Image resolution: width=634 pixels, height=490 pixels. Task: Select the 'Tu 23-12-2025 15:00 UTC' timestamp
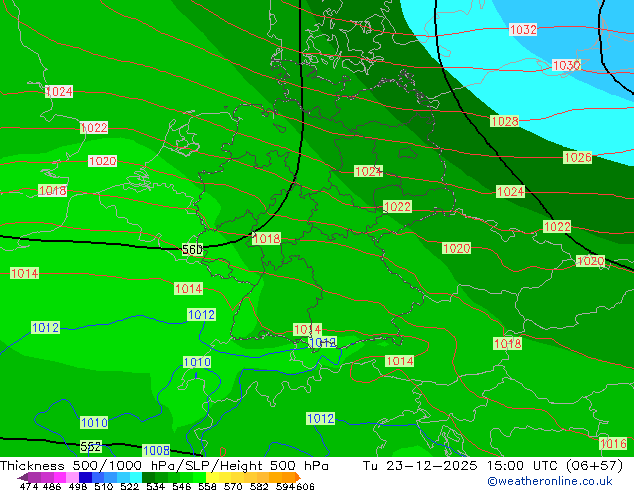point(460,466)
